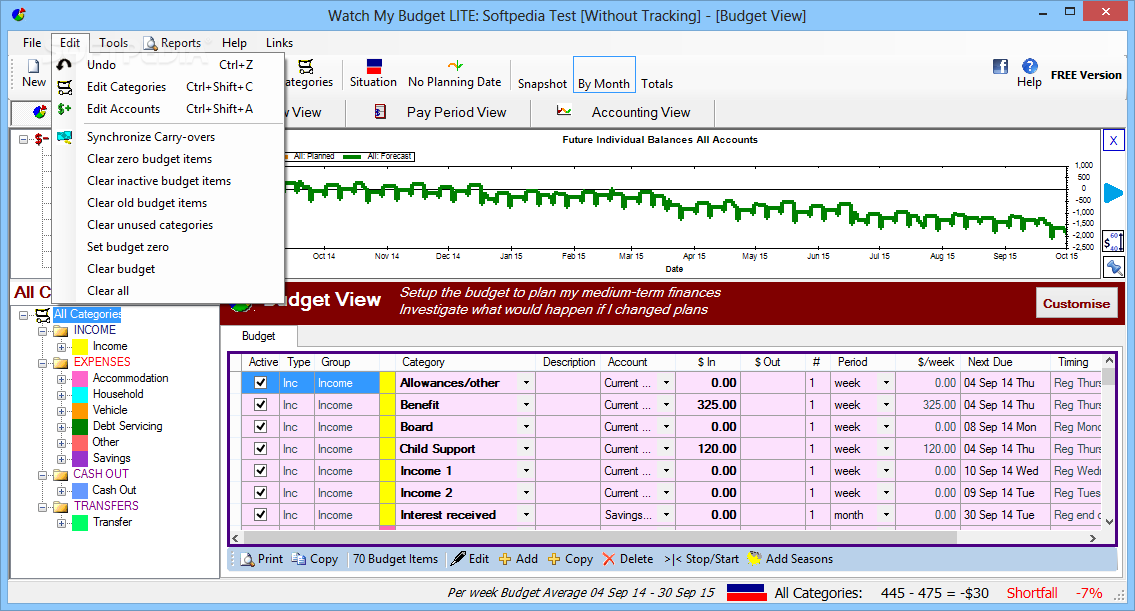Uncheck Active for Income 2 row
Viewport: 1135px width, 611px height.
coord(261,492)
